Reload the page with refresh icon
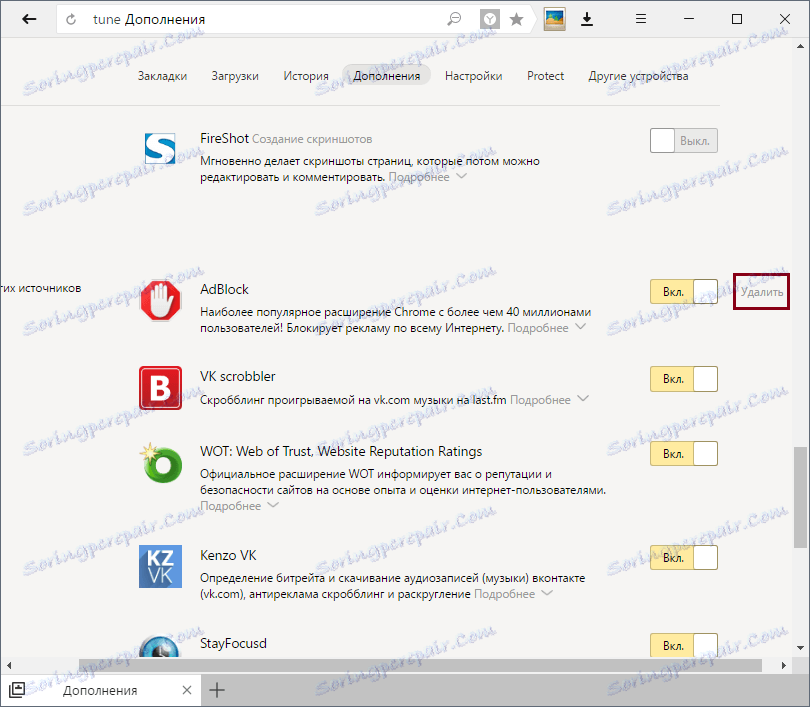This screenshot has width=810, height=707. (x=71, y=20)
